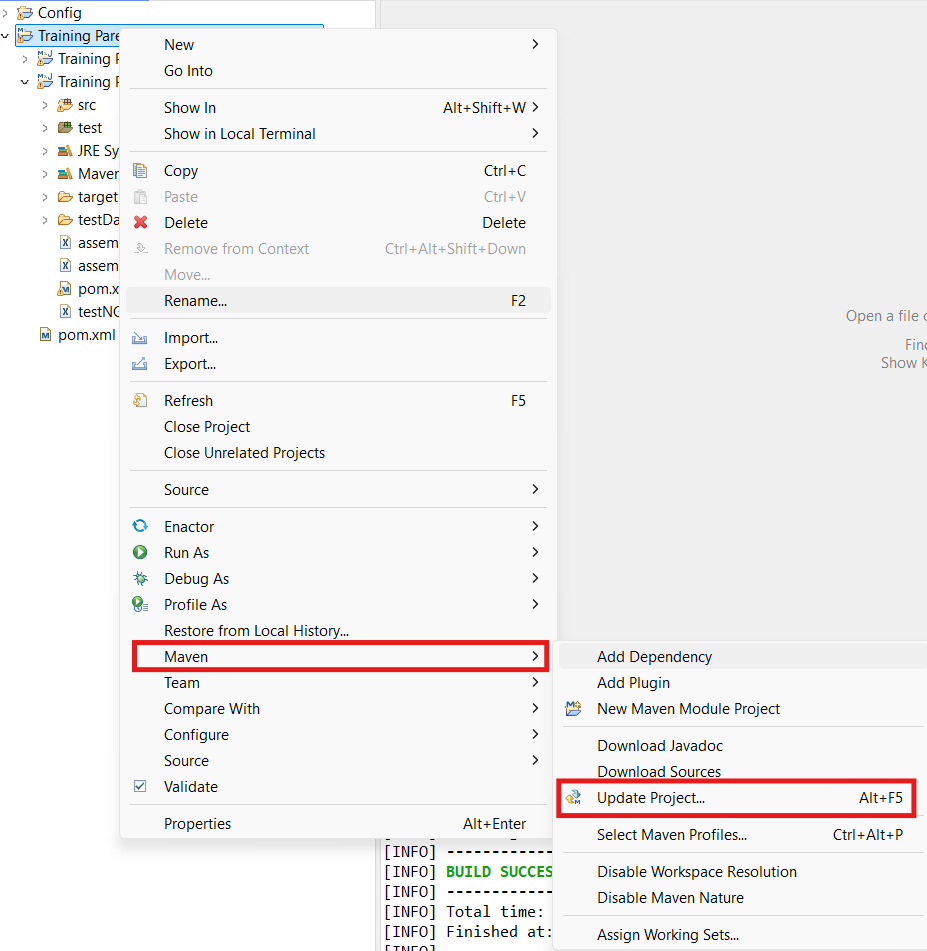Select Close Project
Screen dimensions: 927x951
pyautogui.click(x=339, y=427)
